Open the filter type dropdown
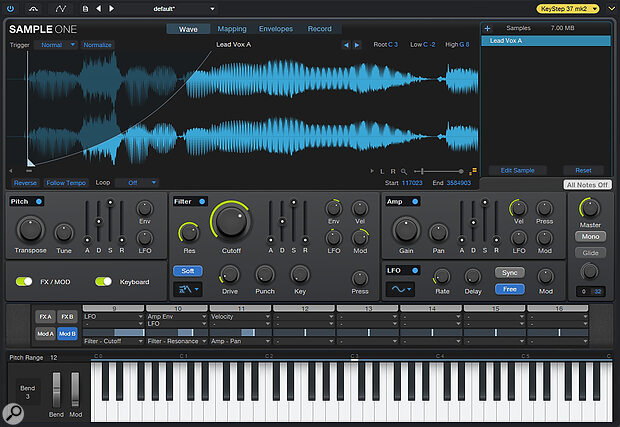 188,289
